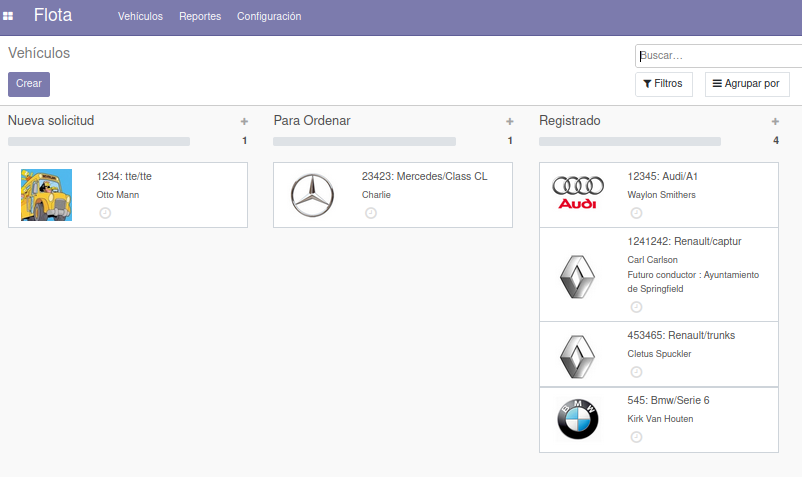This screenshot has width=802, height=477.
Task: Add a vehicle to Para Ordenar column
Action: point(510,121)
